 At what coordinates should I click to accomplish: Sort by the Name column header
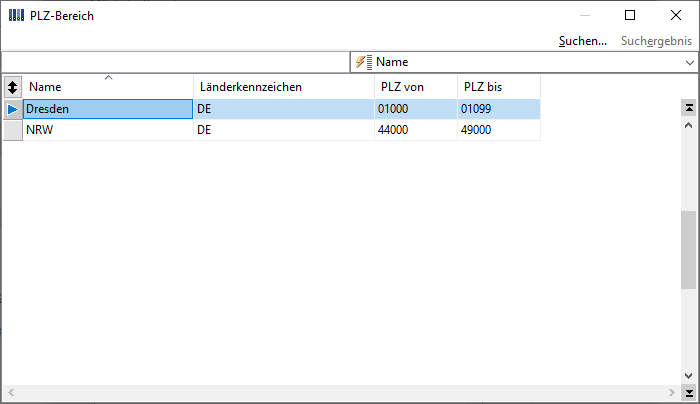coord(108,87)
